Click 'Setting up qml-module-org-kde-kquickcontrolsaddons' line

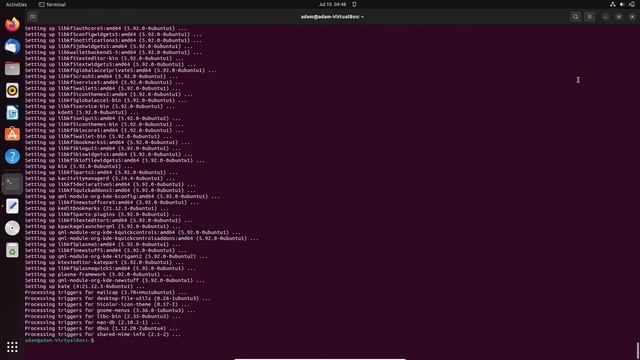point(142,238)
